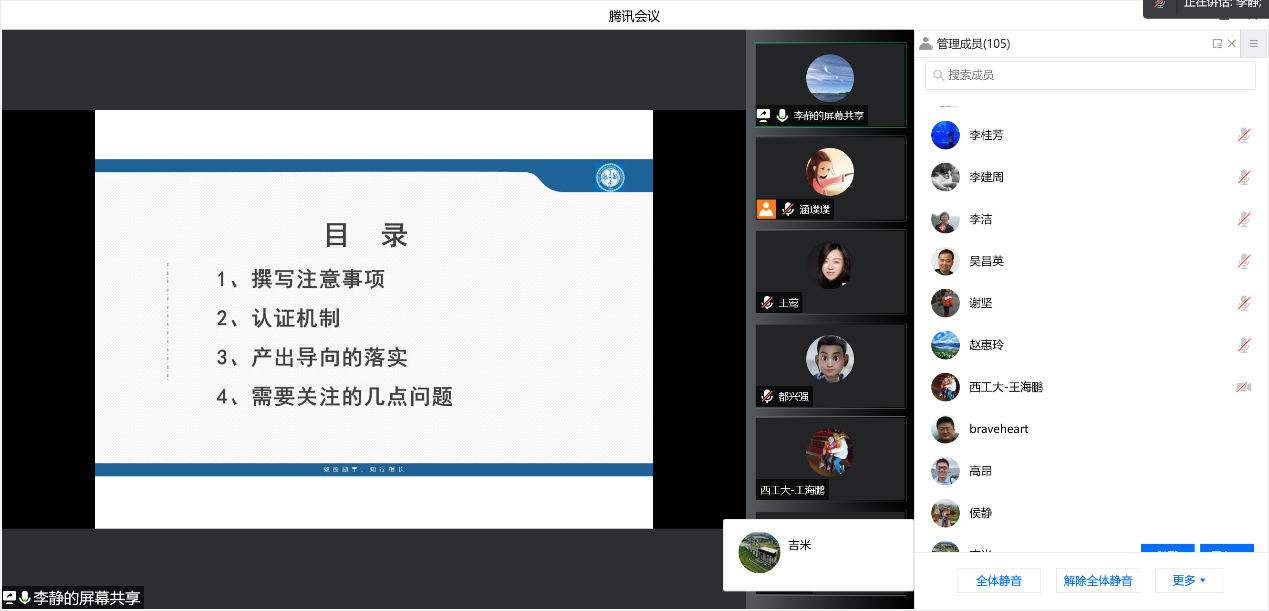Viewport: 1269px width, 611px height.
Task: Expand the 更多 dropdown
Action: [x=1189, y=580]
